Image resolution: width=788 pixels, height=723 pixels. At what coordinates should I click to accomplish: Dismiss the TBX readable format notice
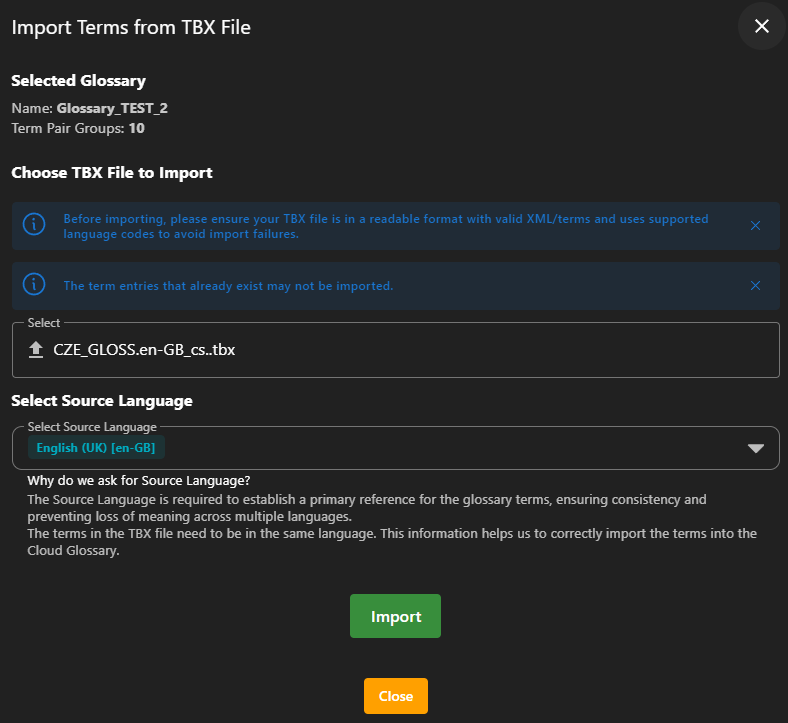(755, 226)
